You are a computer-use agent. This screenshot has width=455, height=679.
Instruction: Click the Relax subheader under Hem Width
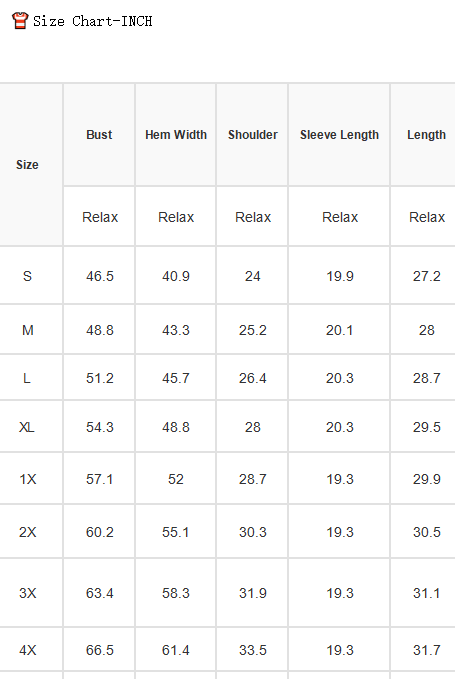[176, 217]
